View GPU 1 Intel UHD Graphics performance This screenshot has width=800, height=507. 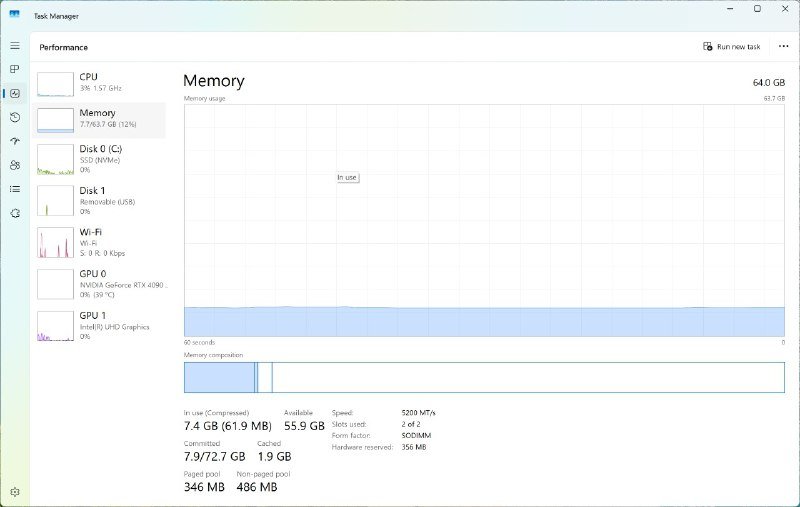[100, 325]
